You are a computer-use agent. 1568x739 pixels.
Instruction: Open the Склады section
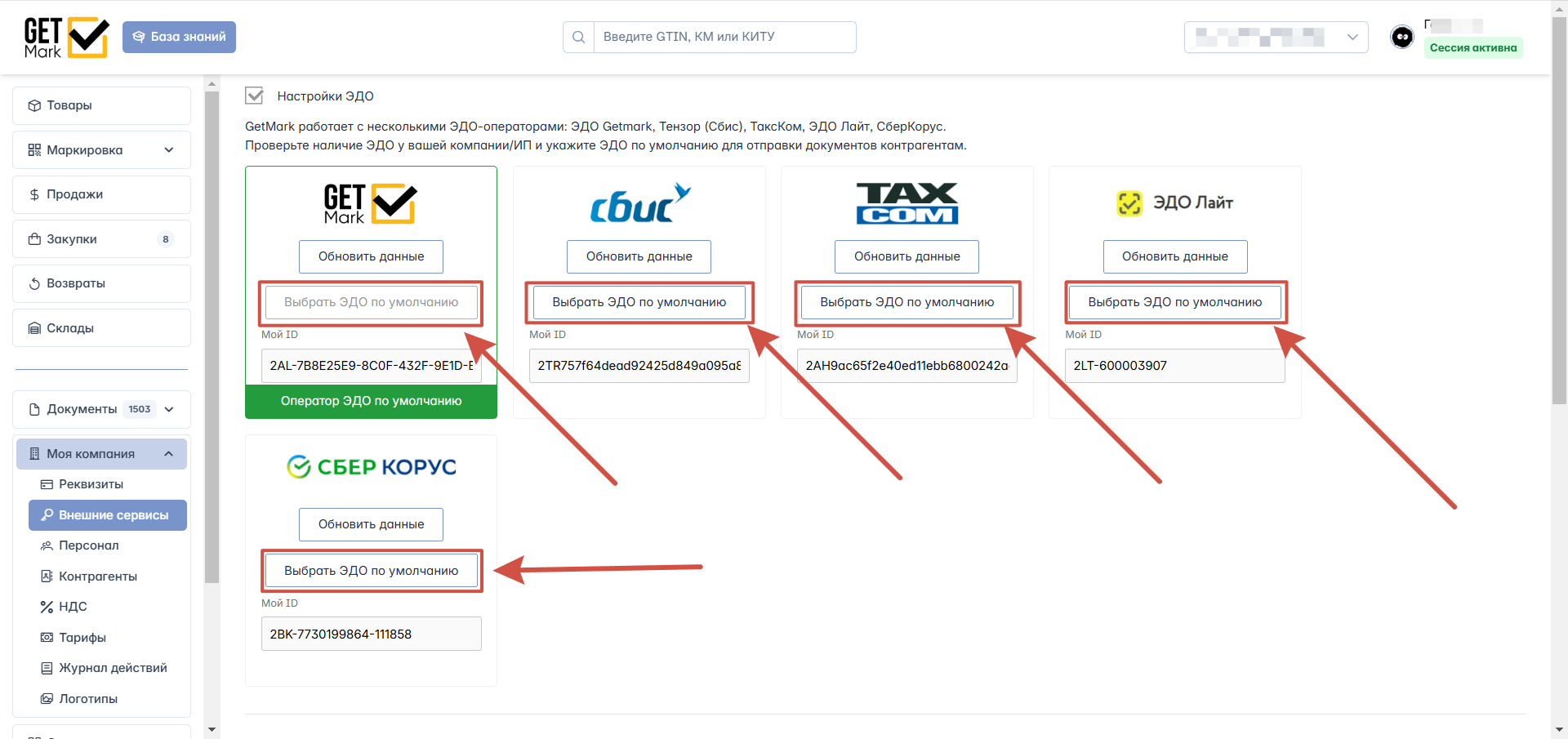[x=101, y=327]
